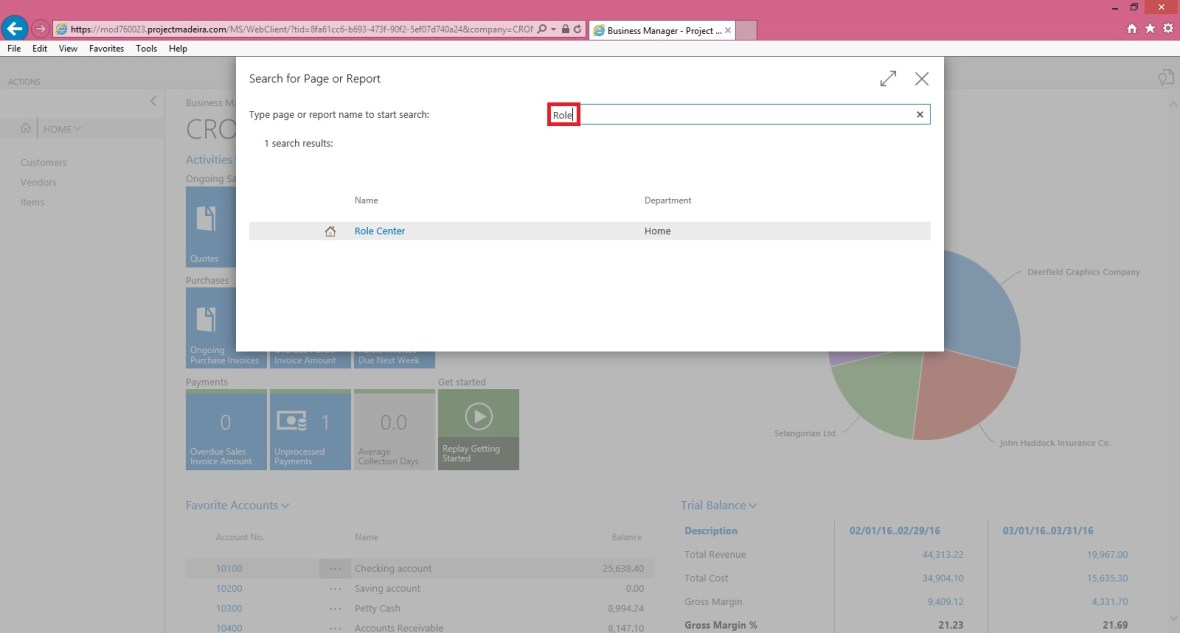Refresh the page using address bar icon

577,30
